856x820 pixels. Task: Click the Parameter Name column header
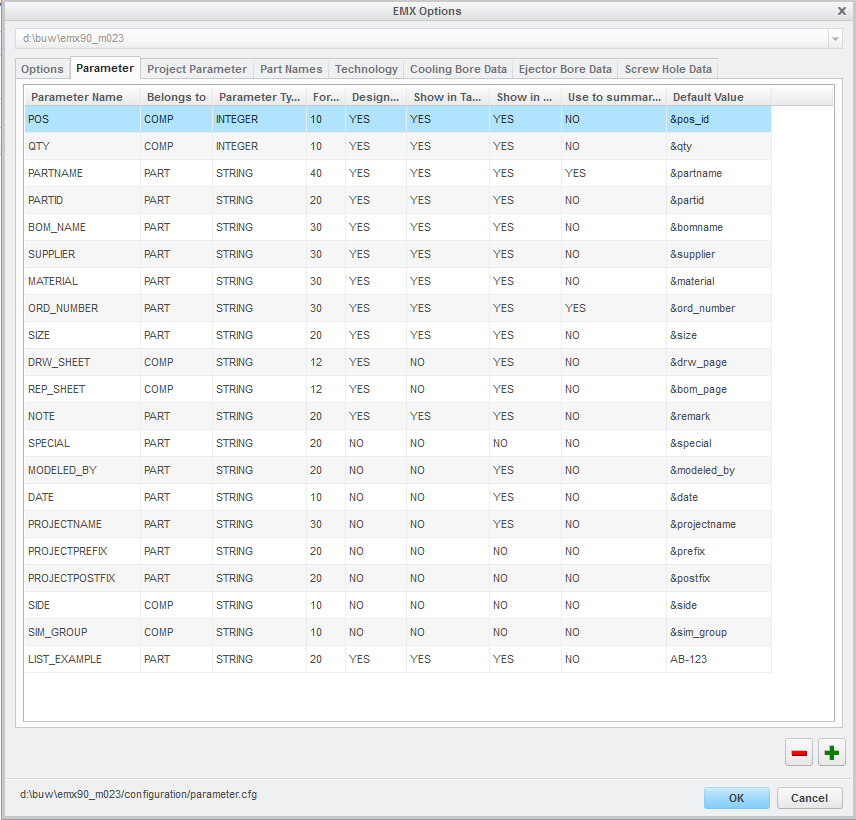(82, 97)
